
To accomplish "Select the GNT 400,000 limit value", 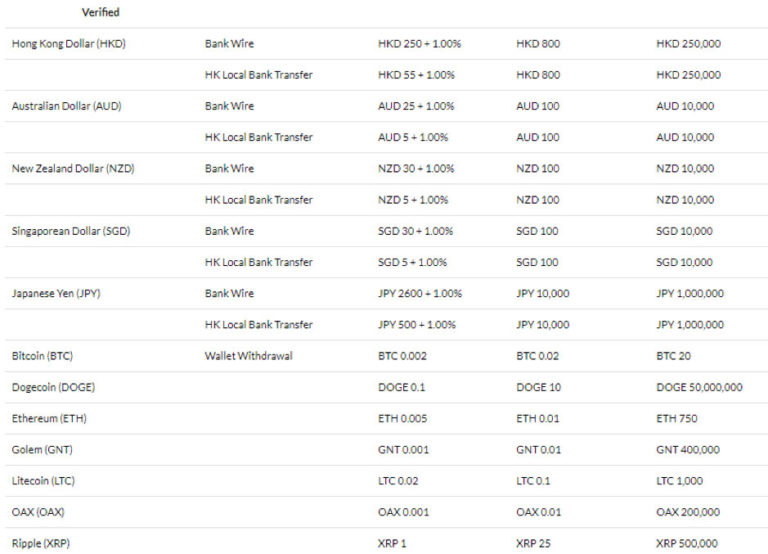I will click(x=687, y=450).
